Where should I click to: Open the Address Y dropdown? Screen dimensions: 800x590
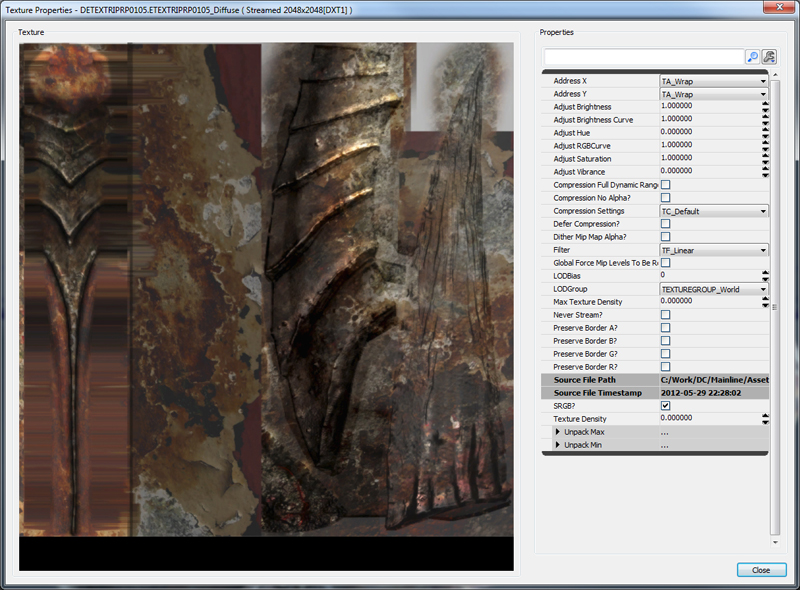click(x=714, y=94)
